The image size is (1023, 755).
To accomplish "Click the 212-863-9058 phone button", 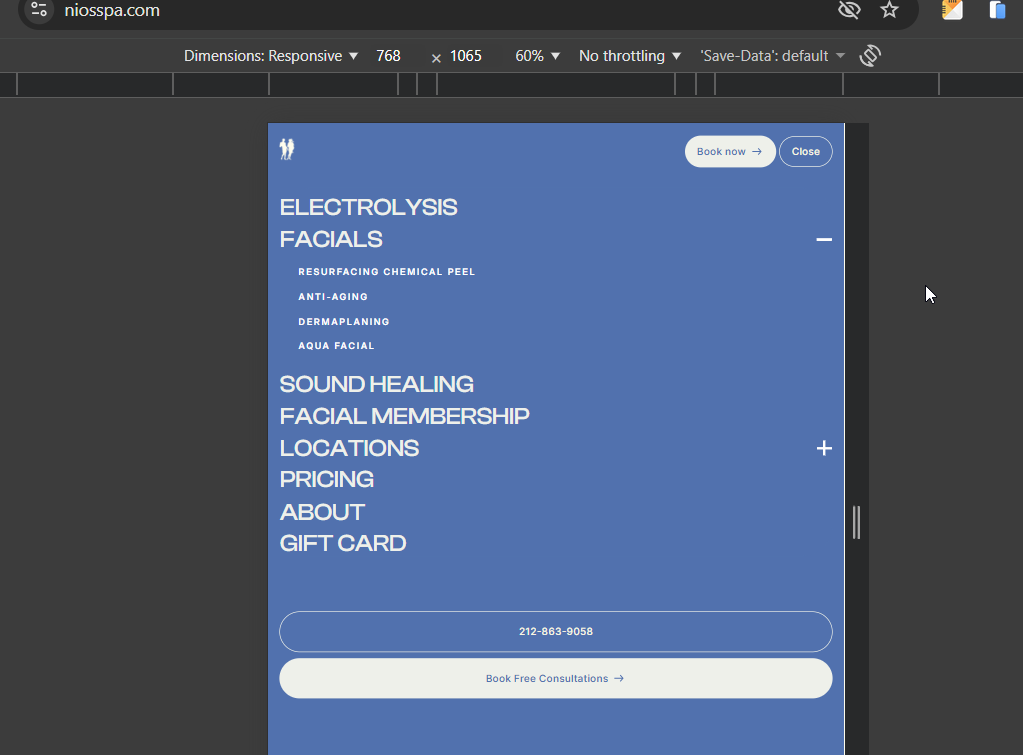I will click(x=556, y=632).
